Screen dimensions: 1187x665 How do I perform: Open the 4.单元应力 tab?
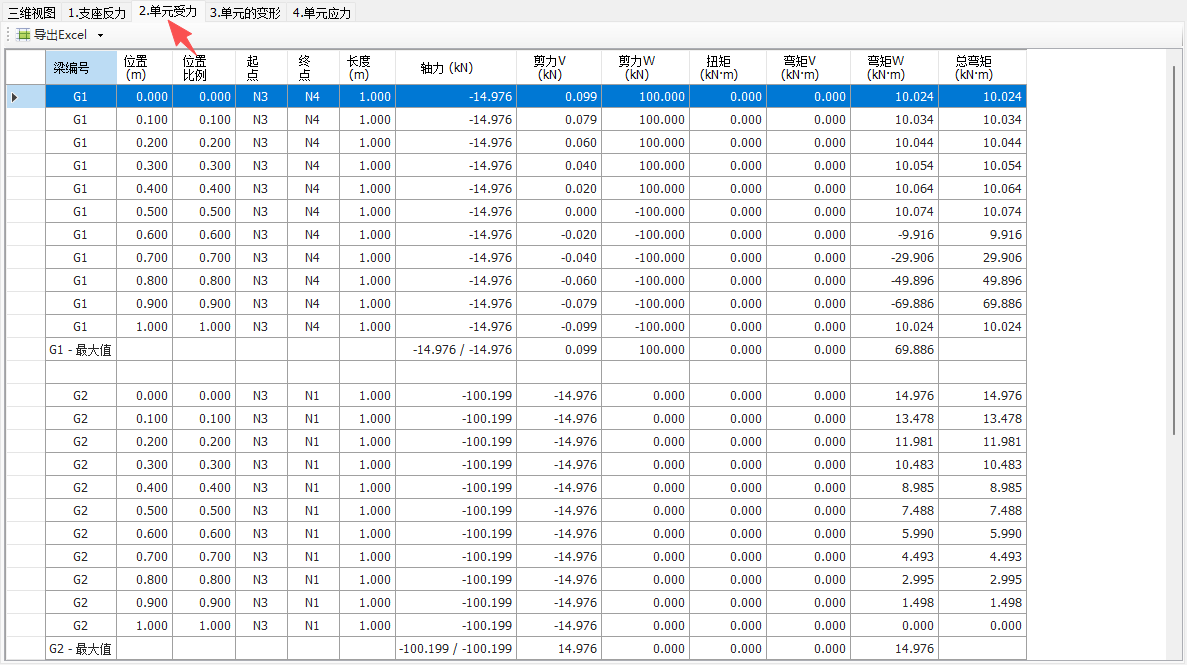[x=322, y=13]
